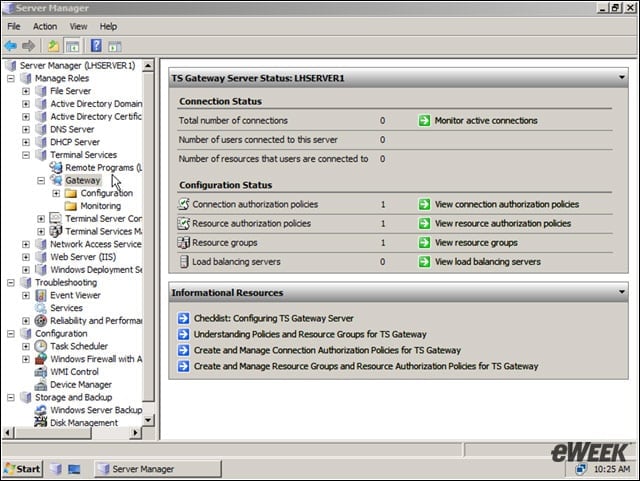Click the Back arrow toolbar icon
640x481 pixels.
coord(11,46)
